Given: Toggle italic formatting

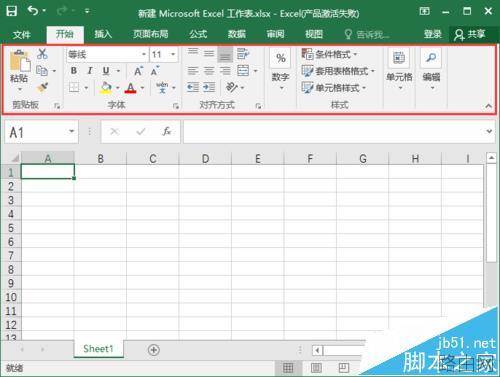Looking at the screenshot, I should [x=90, y=71].
